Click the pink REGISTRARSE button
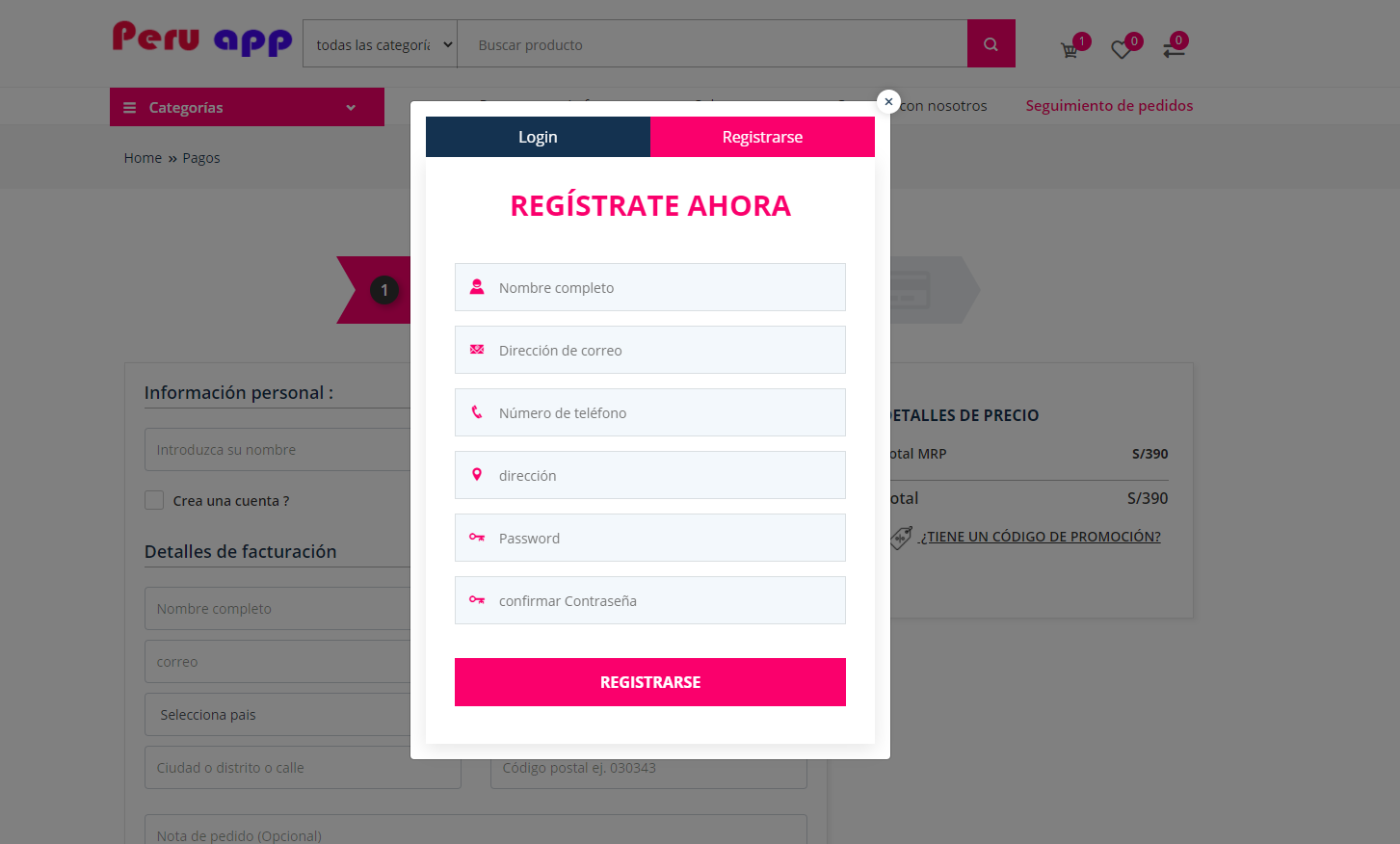 [650, 682]
